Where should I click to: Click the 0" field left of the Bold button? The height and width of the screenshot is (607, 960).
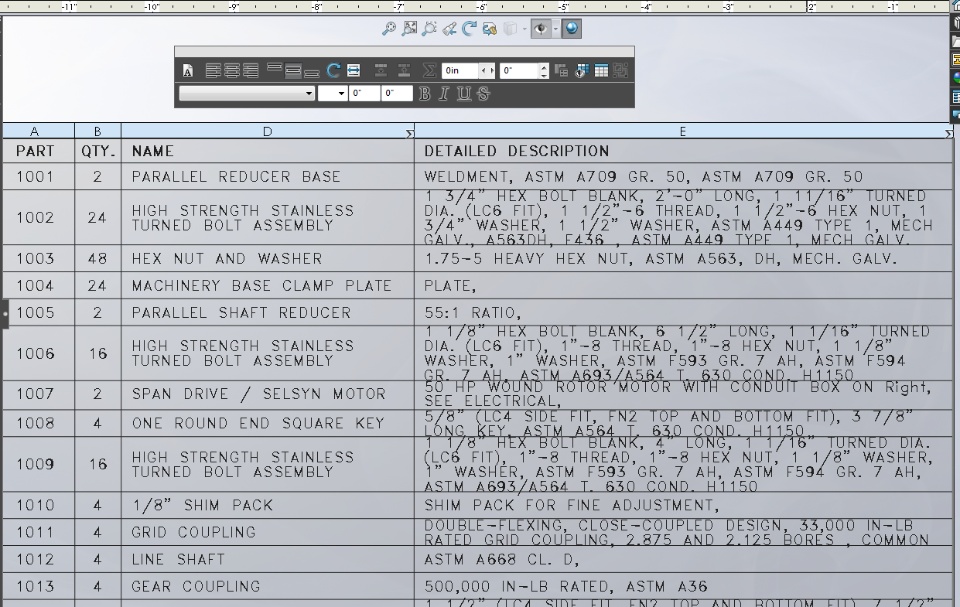click(396, 94)
